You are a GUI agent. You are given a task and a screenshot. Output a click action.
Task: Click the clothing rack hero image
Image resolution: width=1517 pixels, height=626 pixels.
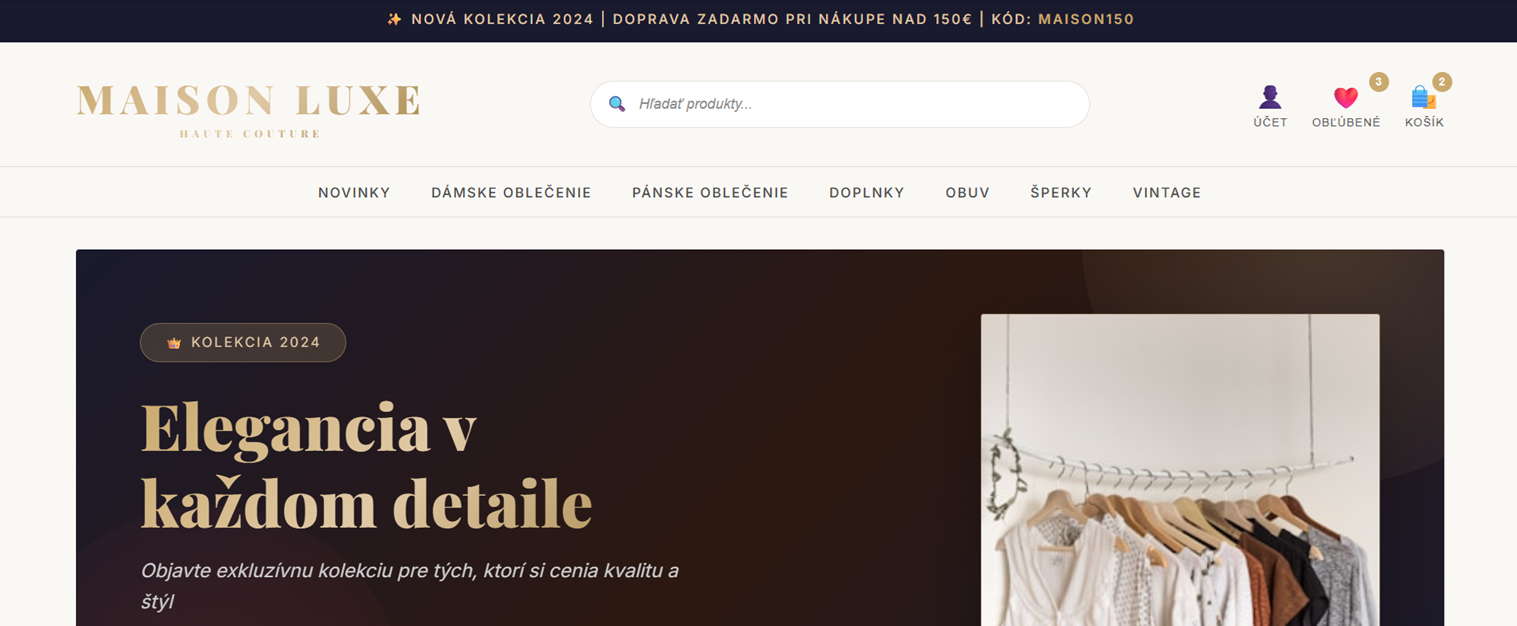1180,470
